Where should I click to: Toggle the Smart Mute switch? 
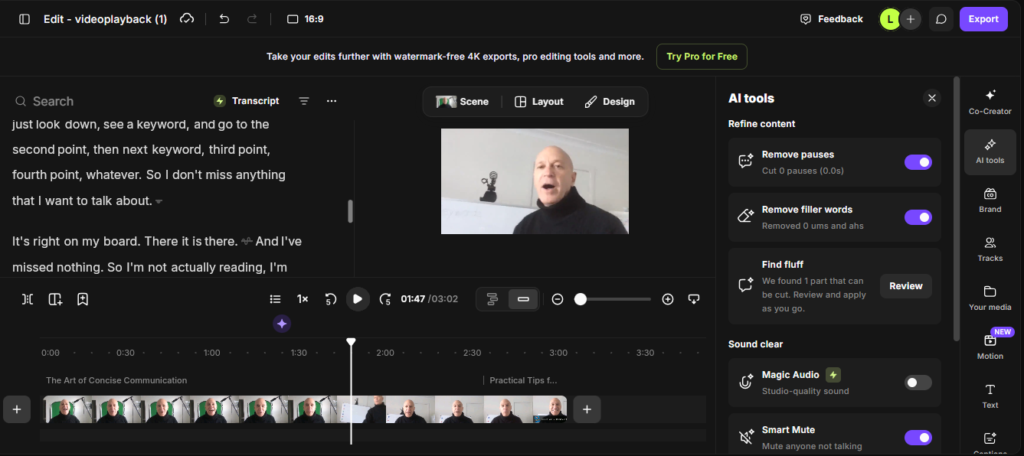[918, 438]
